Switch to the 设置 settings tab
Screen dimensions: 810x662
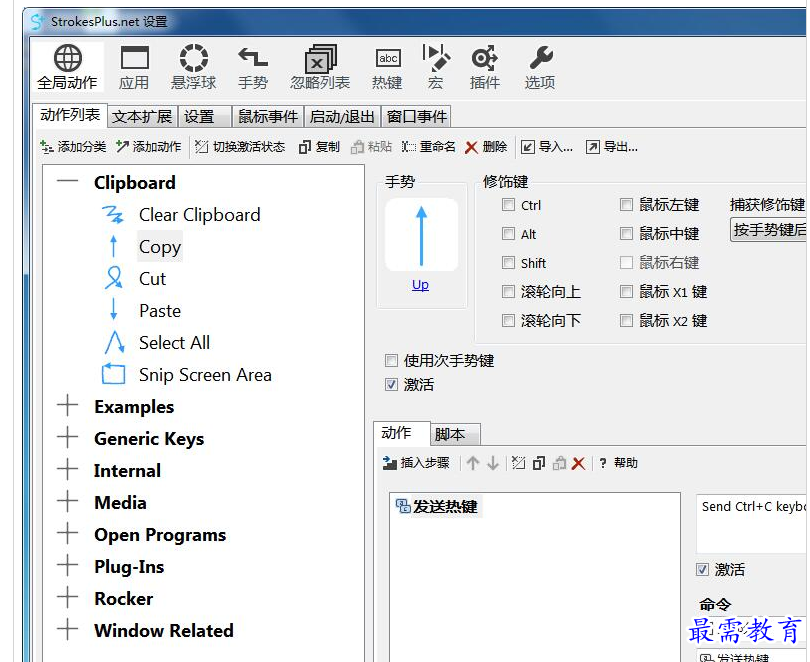pos(205,117)
